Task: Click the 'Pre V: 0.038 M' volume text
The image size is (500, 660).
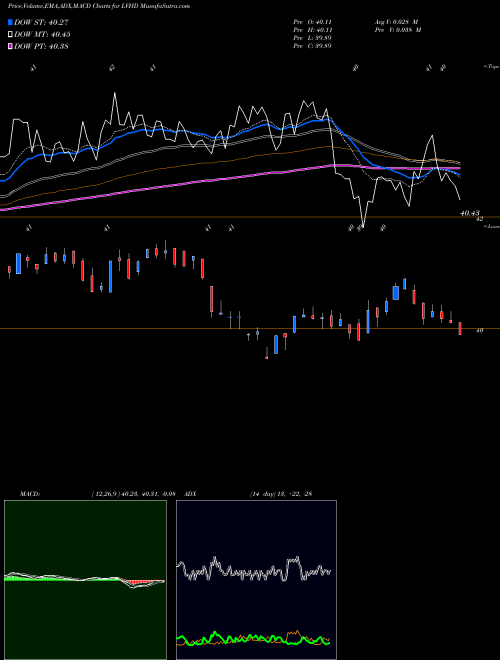Action: [398, 30]
